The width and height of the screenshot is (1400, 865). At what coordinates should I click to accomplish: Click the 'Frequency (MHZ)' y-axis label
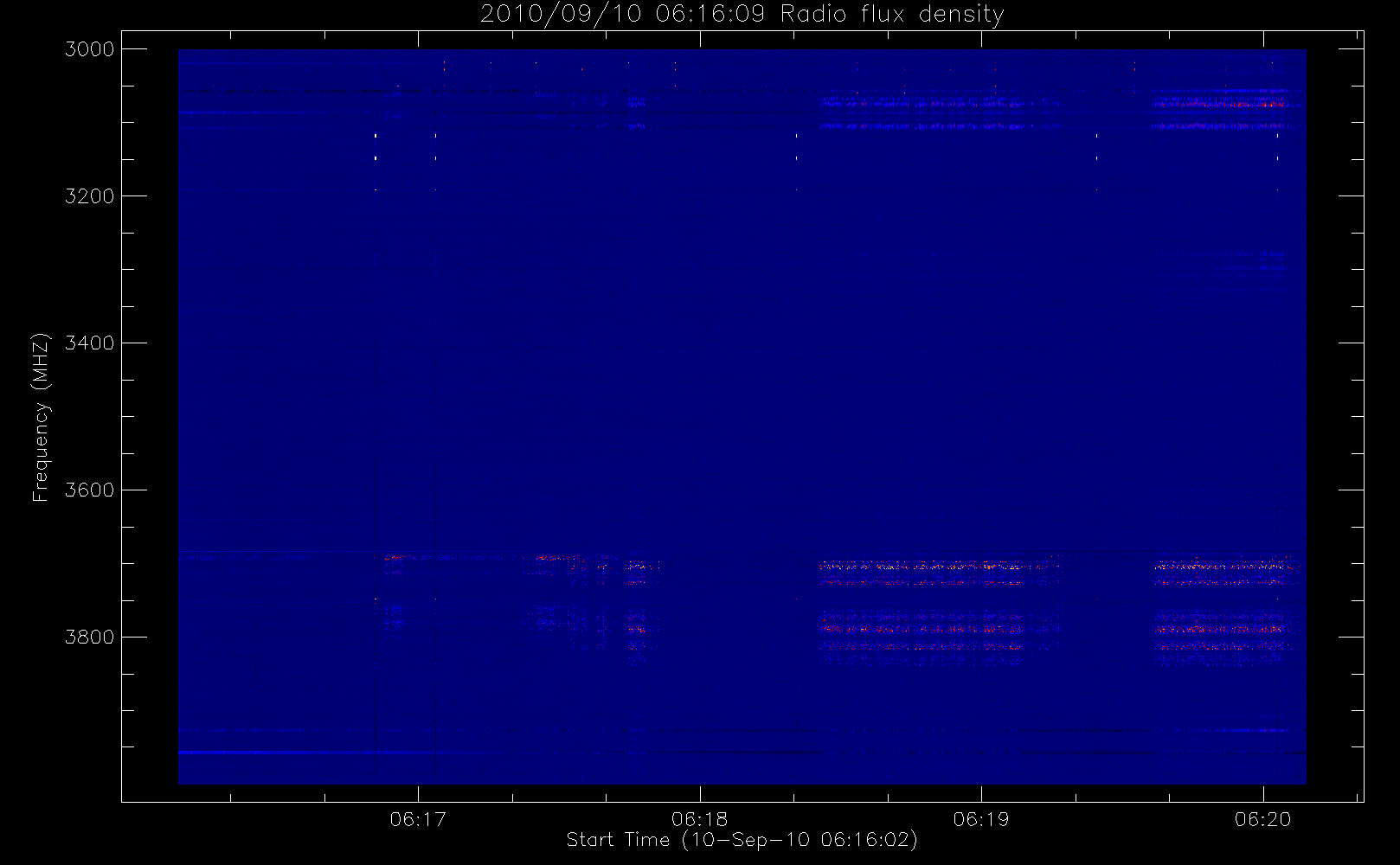[41, 417]
